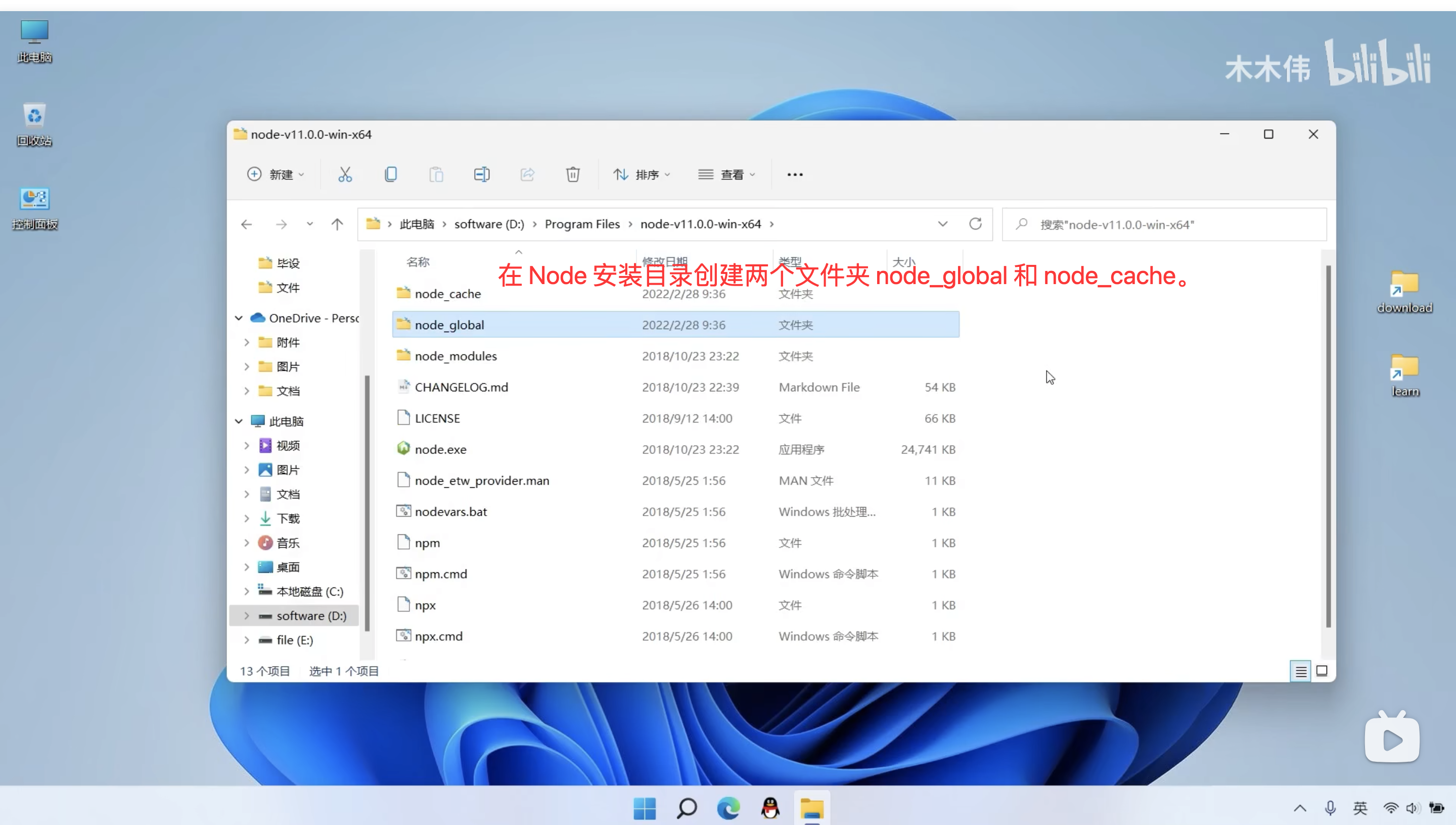Switch to details view icon in status bar

click(1301, 671)
